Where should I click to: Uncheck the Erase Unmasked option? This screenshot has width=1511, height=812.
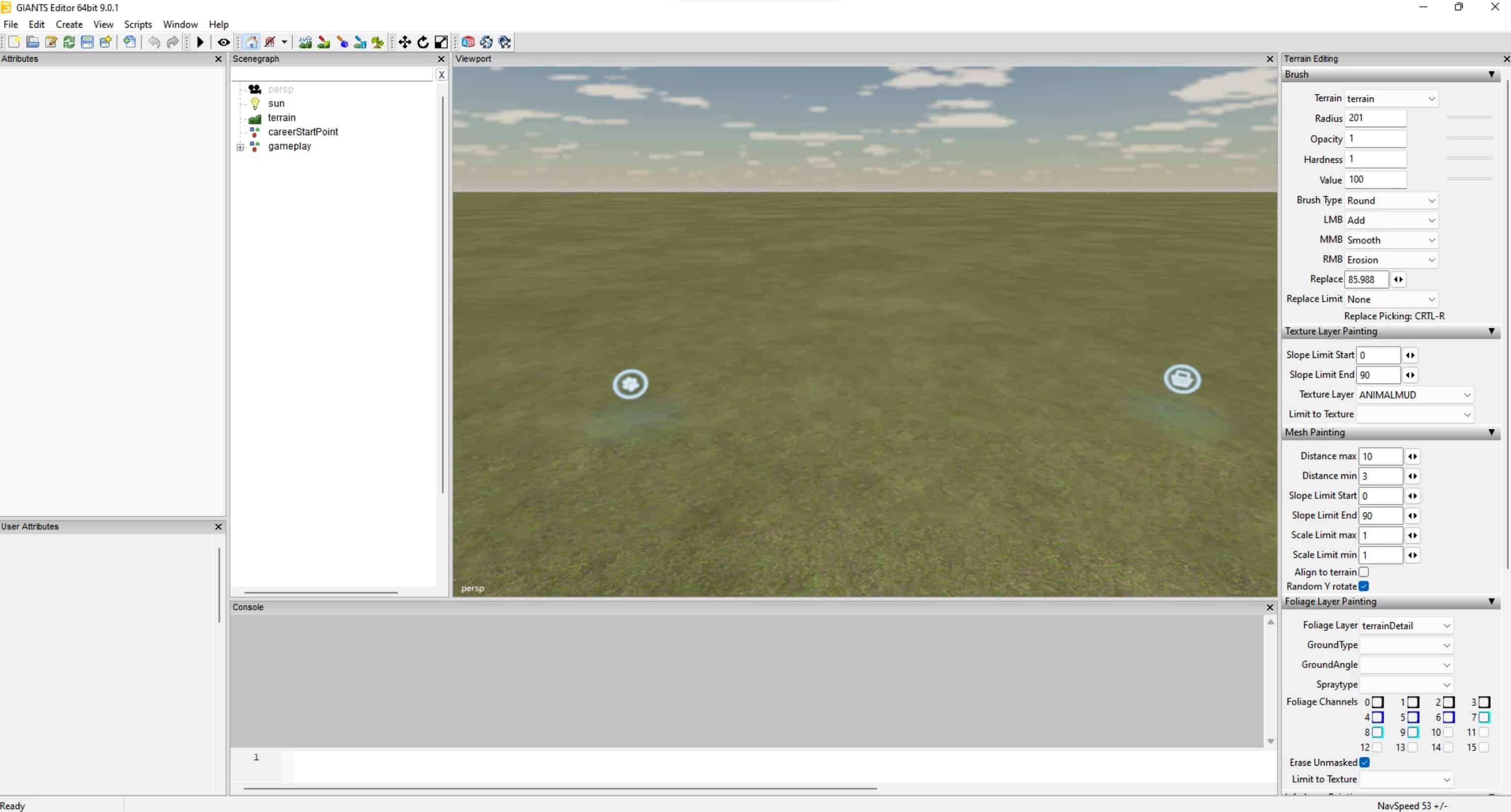click(x=1365, y=762)
